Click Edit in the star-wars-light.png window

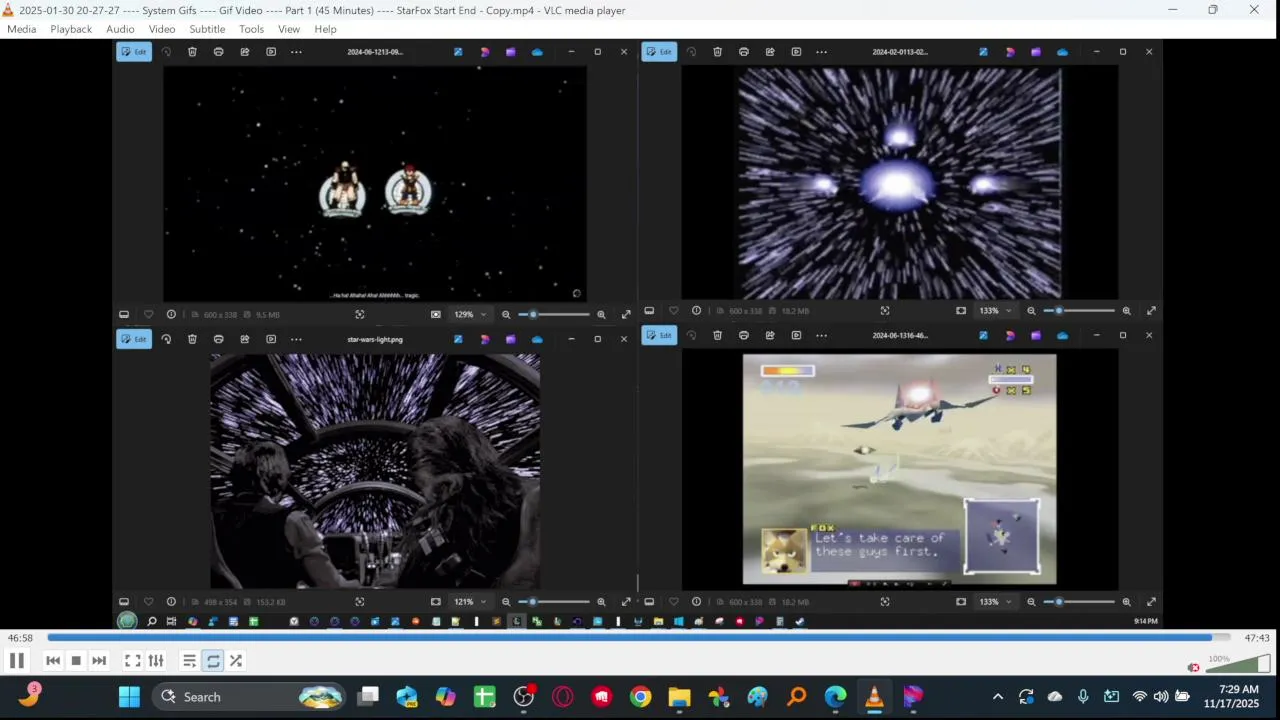click(134, 339)
